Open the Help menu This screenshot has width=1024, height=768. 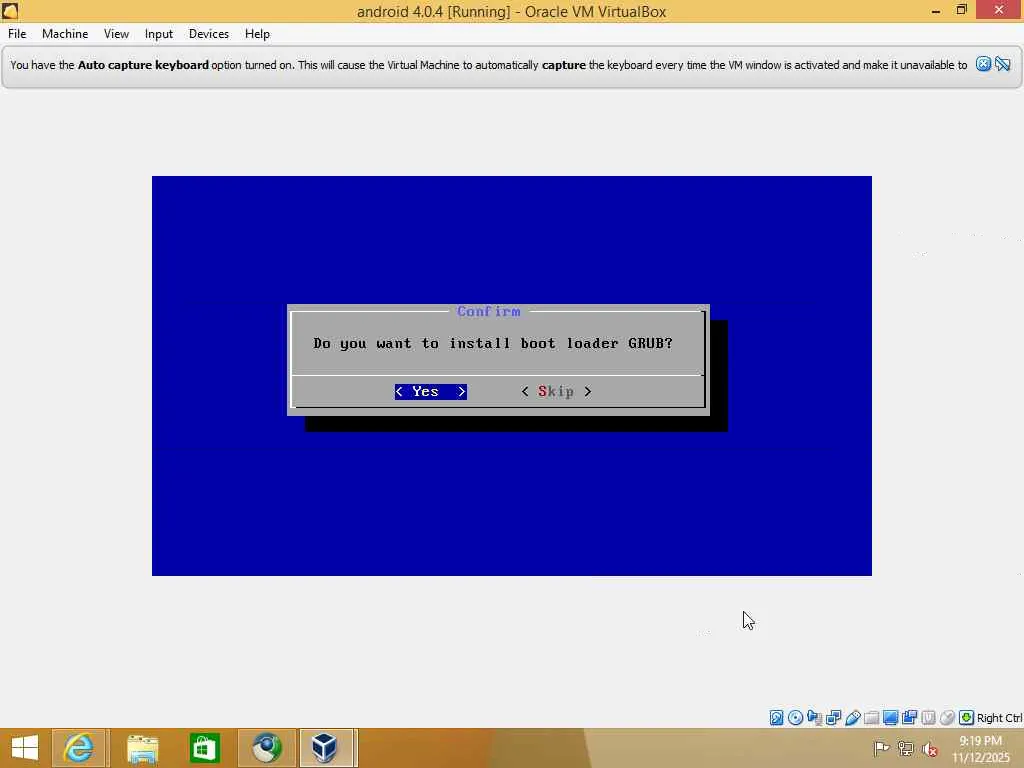pos(257,34)
